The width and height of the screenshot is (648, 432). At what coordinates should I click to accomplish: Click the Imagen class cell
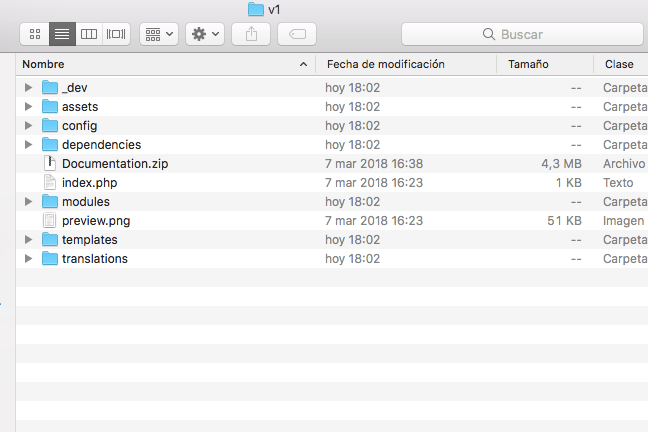(x=624, y=221)
